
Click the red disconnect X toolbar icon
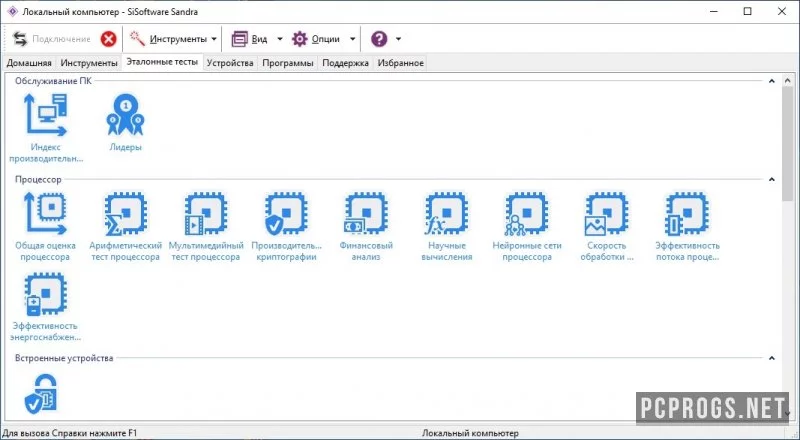tap(108, 39)
